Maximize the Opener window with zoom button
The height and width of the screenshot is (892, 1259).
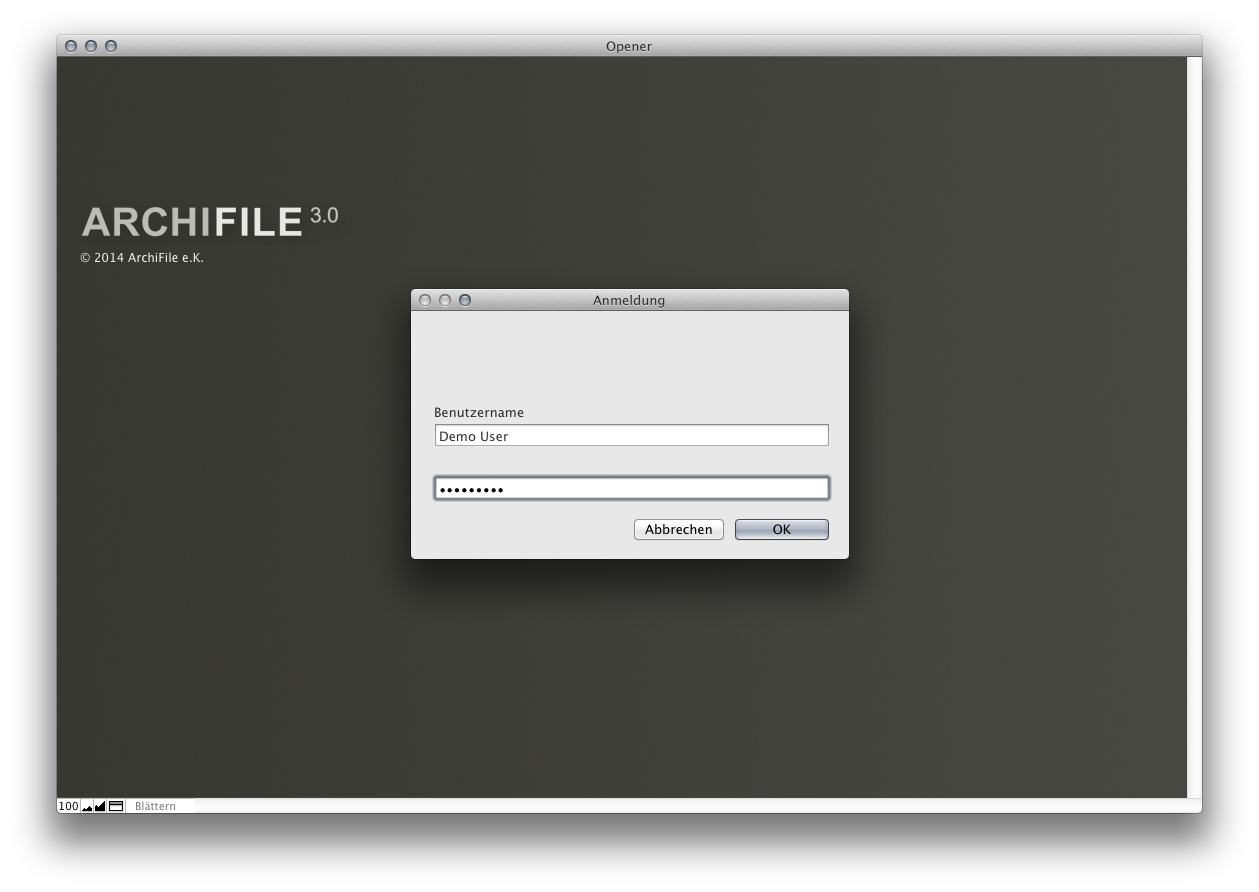point(111,46)
